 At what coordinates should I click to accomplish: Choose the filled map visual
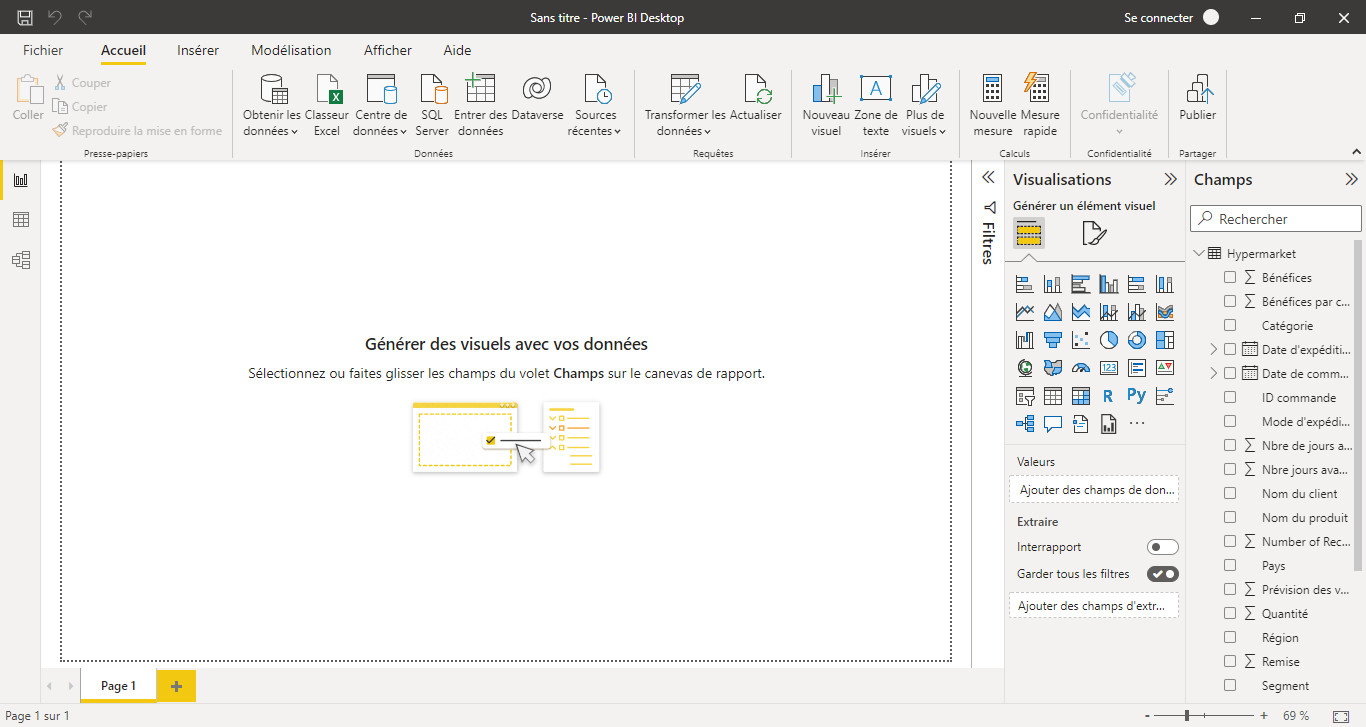click(x=1052, y=368)
